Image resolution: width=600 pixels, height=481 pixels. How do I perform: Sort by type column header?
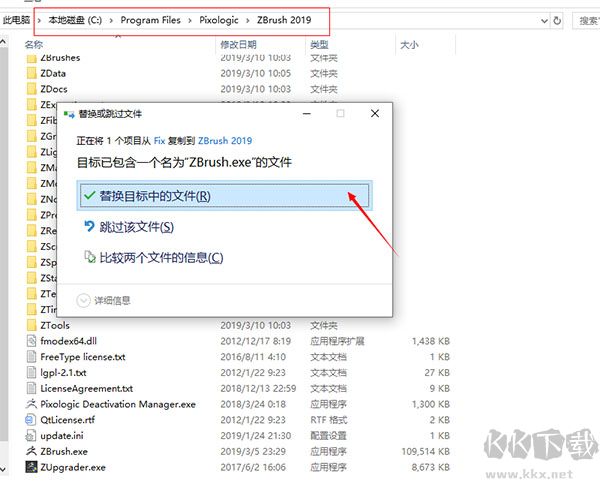tap(319, 45)
